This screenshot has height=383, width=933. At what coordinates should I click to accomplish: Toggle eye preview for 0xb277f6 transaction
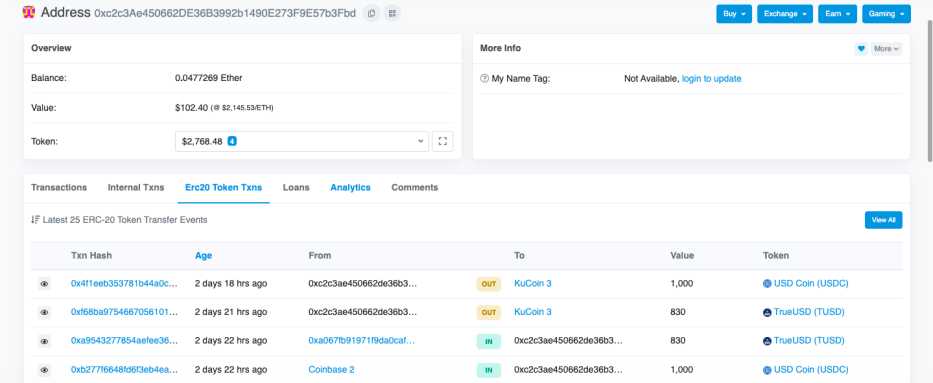(x=45, y=370)
